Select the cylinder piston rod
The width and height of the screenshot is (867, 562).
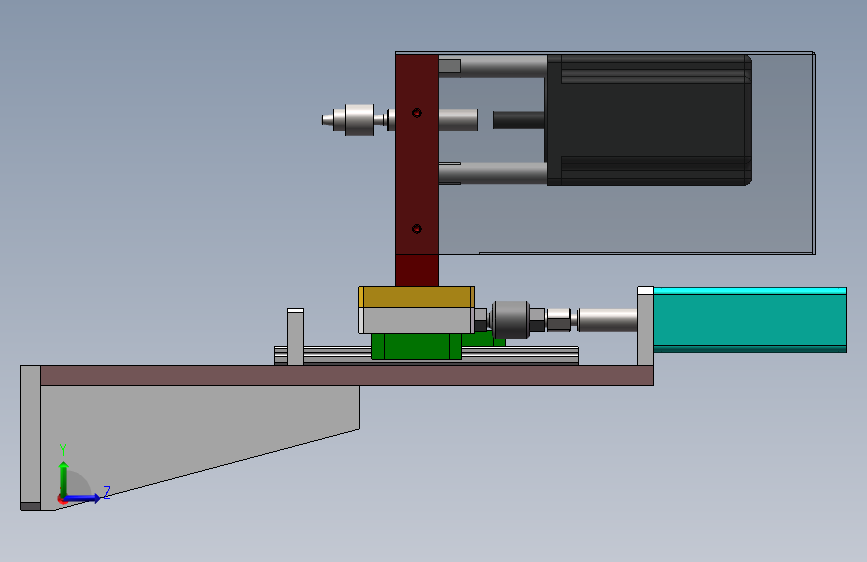click(x=608, y=320)
